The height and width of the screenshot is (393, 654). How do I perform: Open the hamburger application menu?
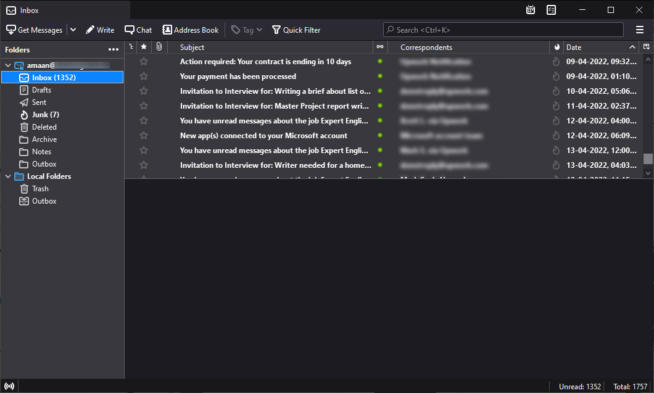pos(639,30)
